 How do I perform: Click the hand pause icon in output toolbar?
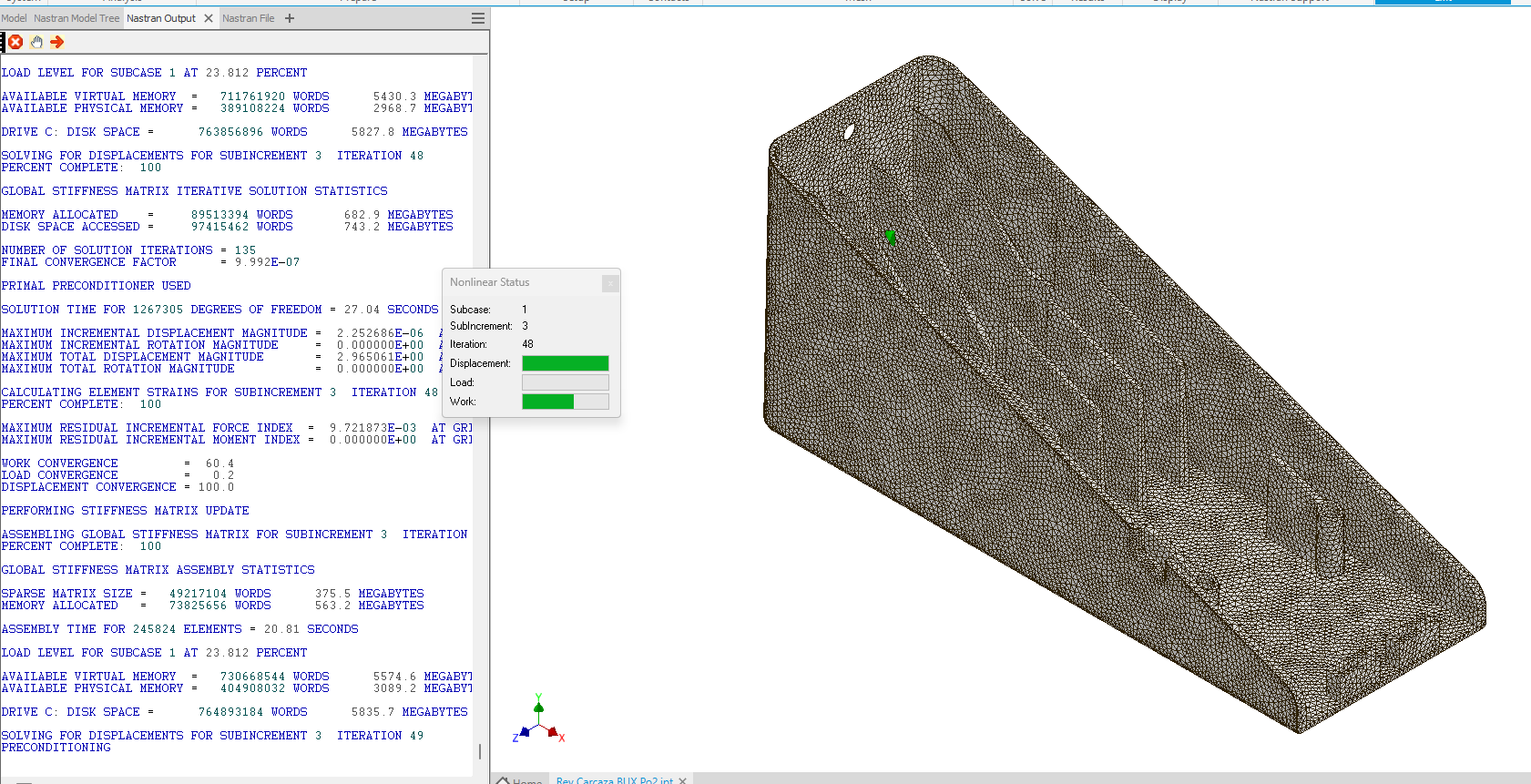(36, 42)
